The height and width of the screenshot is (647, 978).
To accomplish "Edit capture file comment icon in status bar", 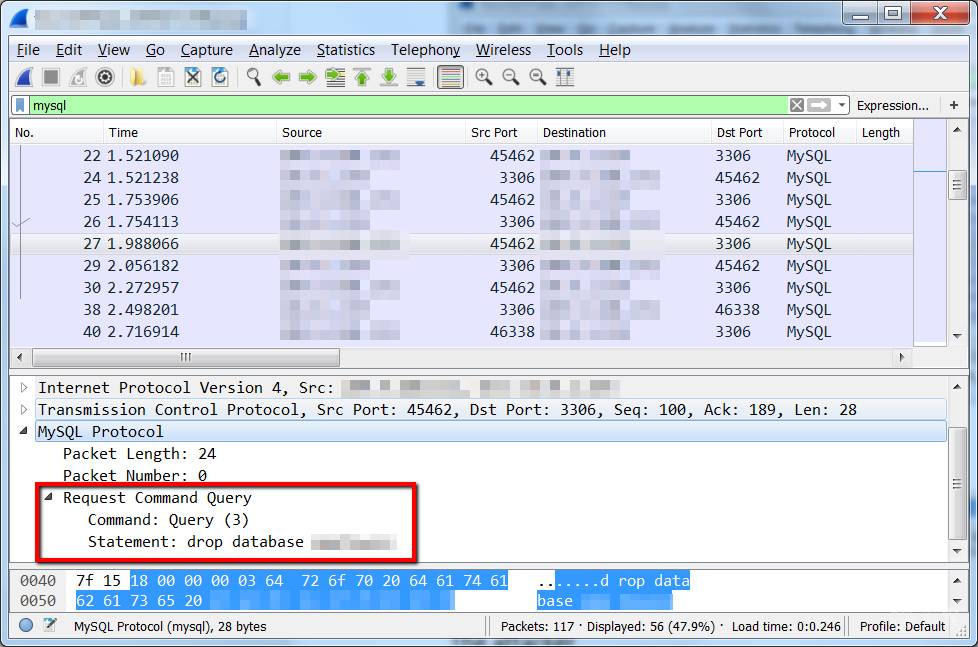I will (x=50, y=625).
